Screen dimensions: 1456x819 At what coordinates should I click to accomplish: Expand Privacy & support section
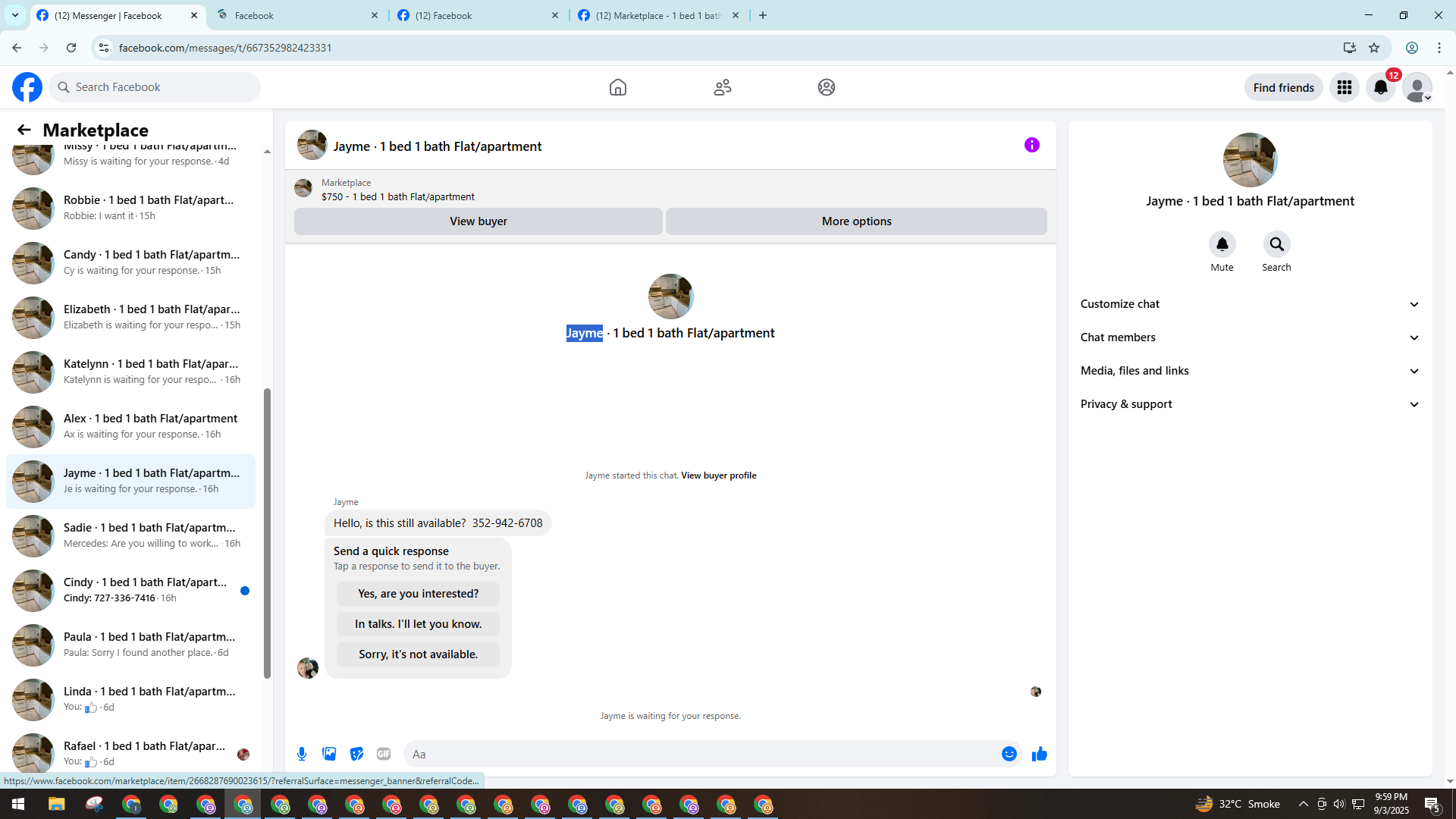point(1250,404)
